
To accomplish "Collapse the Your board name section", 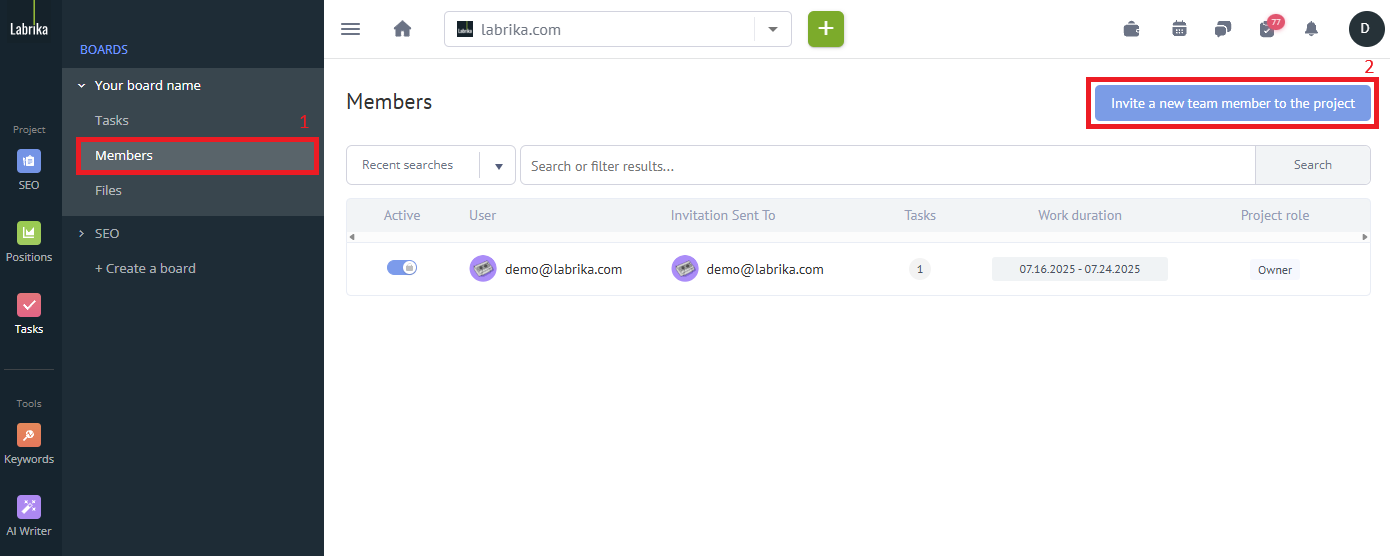I will pos(82,86).
